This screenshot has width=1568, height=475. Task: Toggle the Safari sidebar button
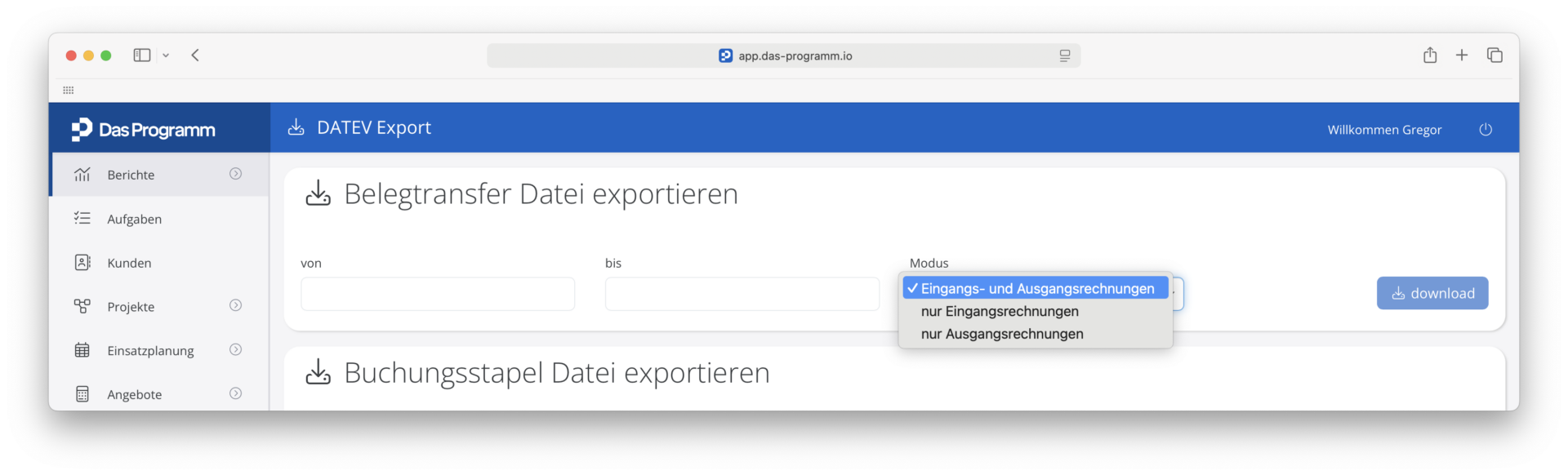(x=142, y=55)
